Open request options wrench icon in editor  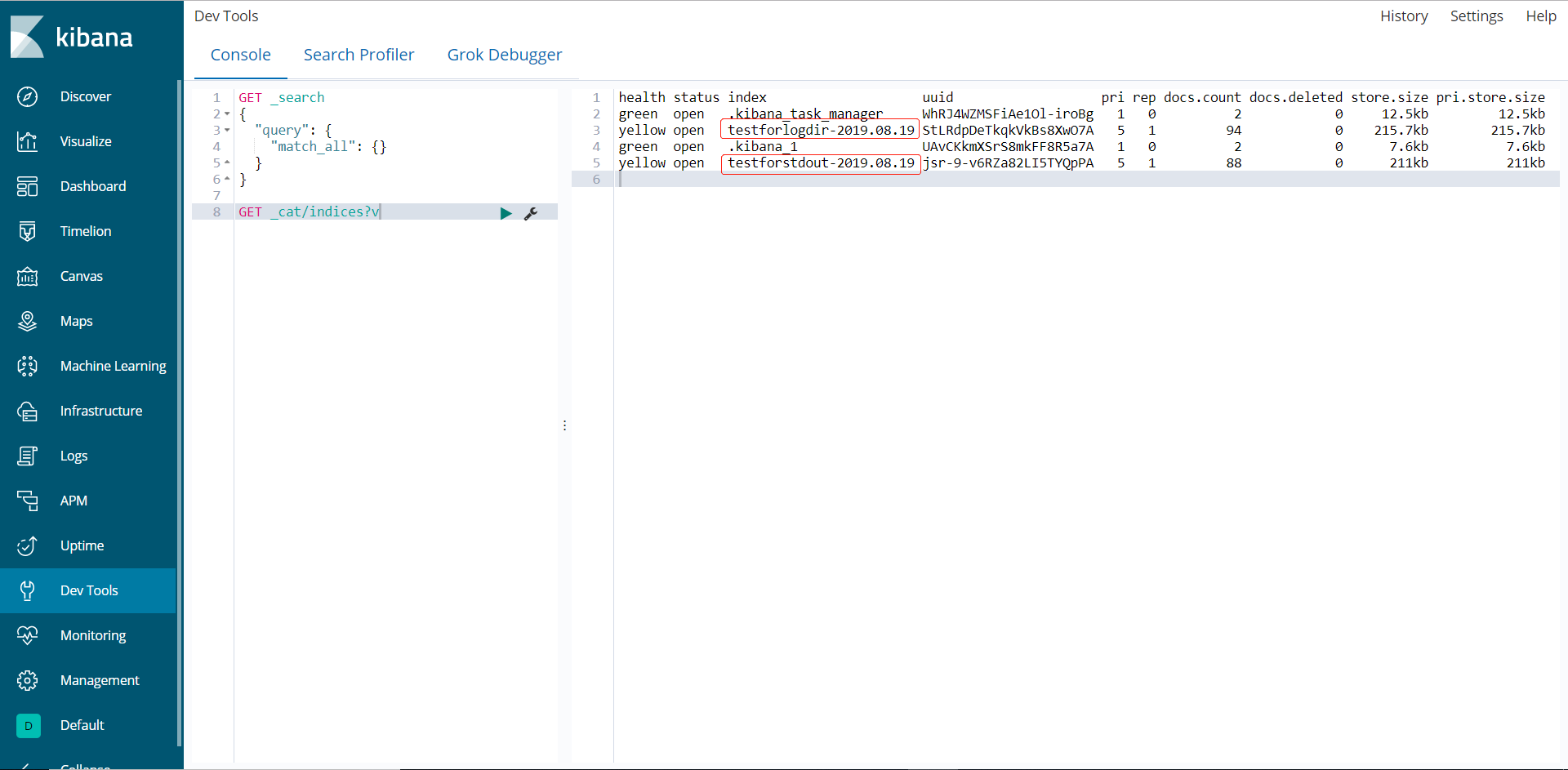pyautogui.click(x=531, y=213)
